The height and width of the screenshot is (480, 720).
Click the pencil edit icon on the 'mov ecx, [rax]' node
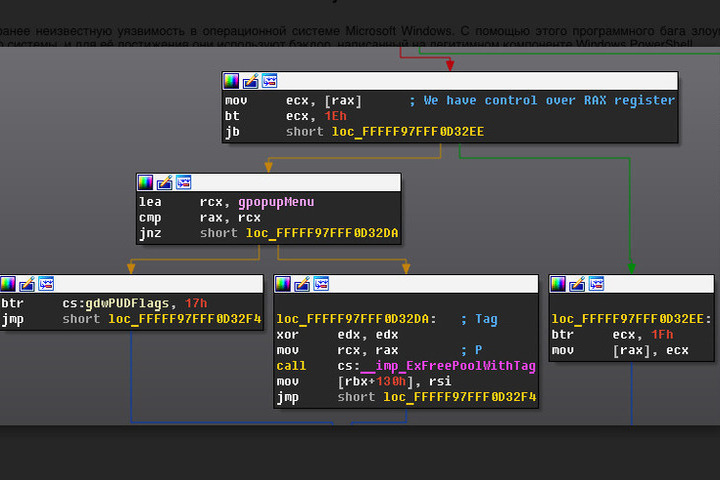click(250, 81)
